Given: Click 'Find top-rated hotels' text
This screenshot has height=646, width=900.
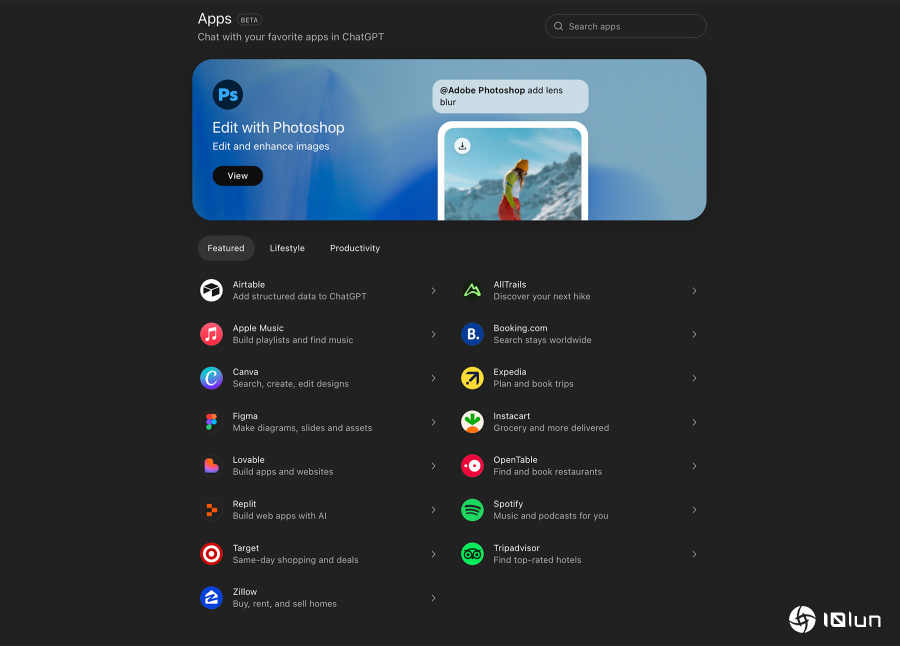Looking at the screenshot, I should [x=537, y=560].
